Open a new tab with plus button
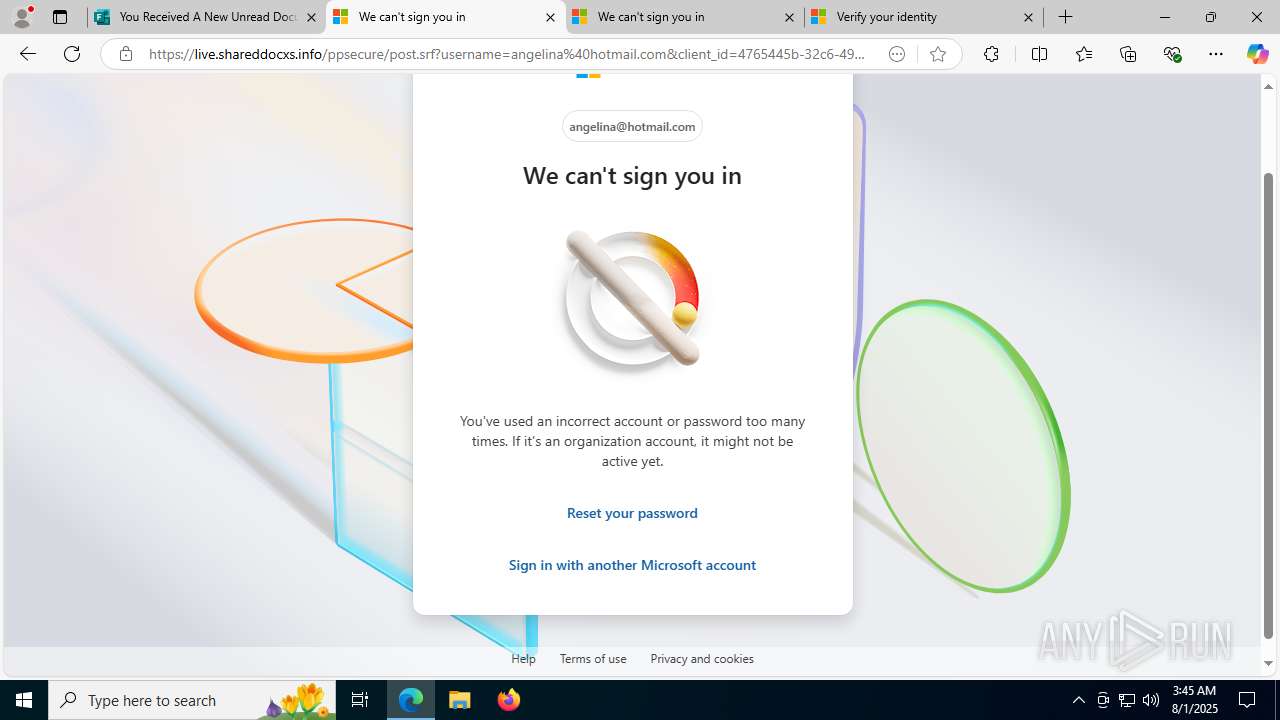Viewport: 1280px width, 720px height. point(1066,17)
